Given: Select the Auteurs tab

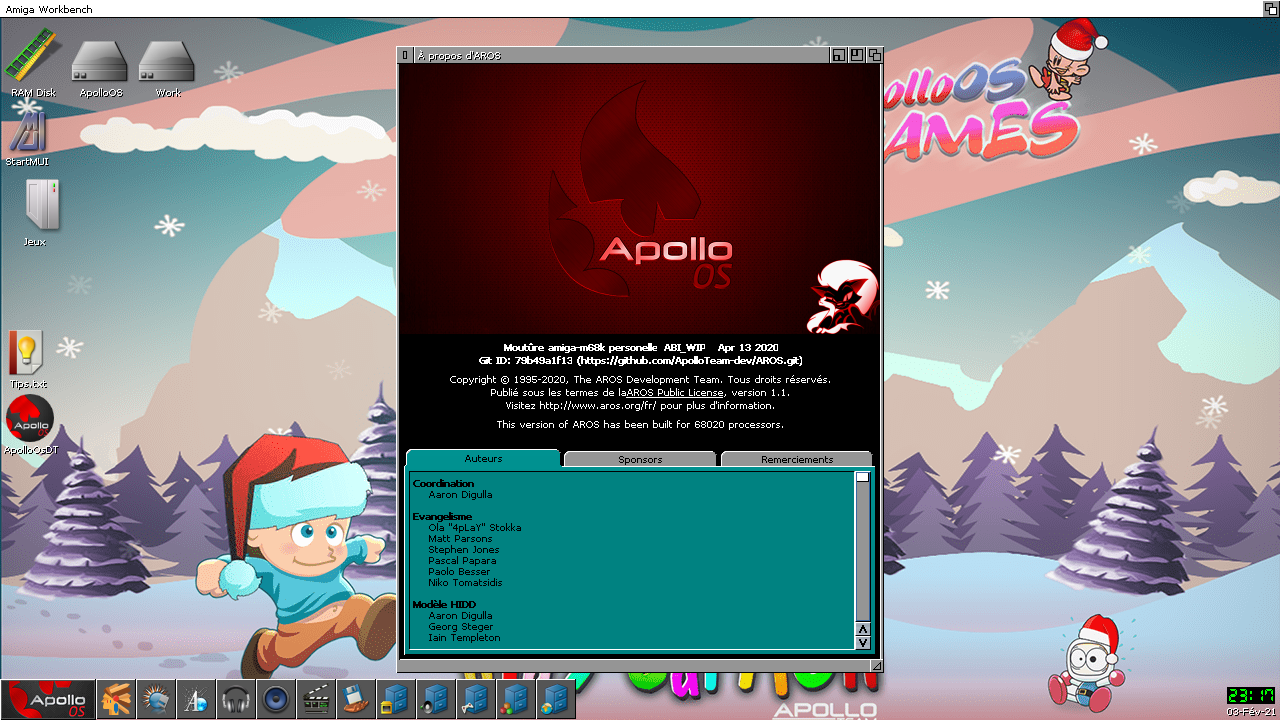Looking at the screenshot, I should 483,459.
